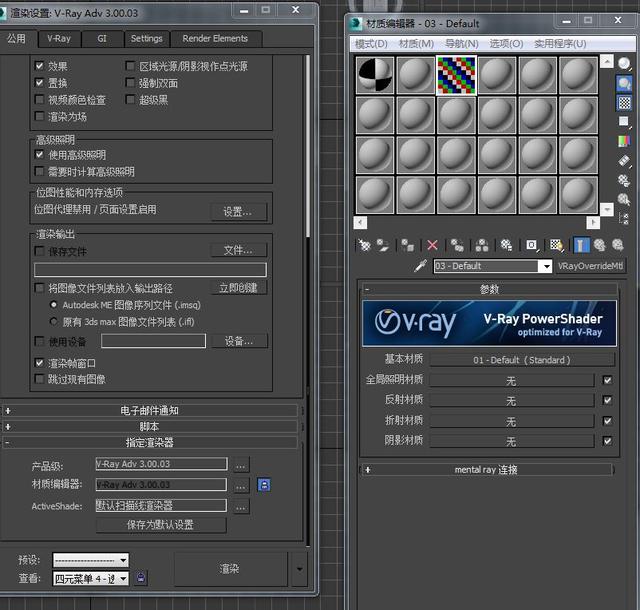
Task: Click the Sample Type sphere icon
Action: tap(624, 63)
